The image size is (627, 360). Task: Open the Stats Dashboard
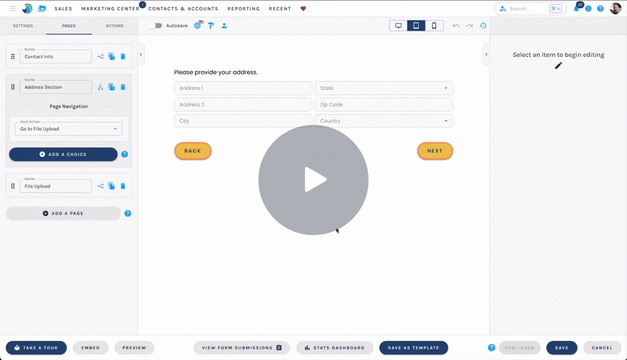[x=335, y=348]
